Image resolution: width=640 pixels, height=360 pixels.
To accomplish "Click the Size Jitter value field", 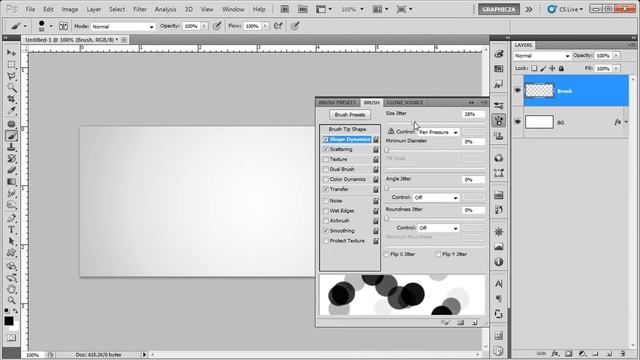I will point(473,114).
